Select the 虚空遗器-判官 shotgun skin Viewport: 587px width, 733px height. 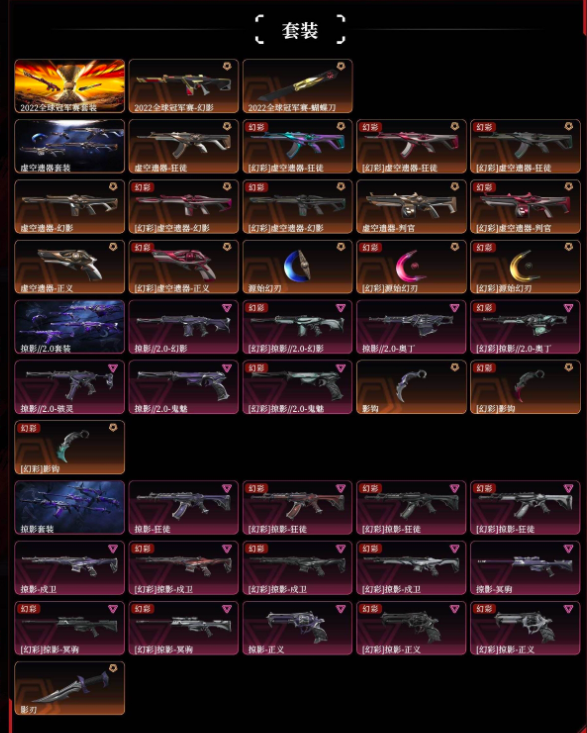[411, 207]
